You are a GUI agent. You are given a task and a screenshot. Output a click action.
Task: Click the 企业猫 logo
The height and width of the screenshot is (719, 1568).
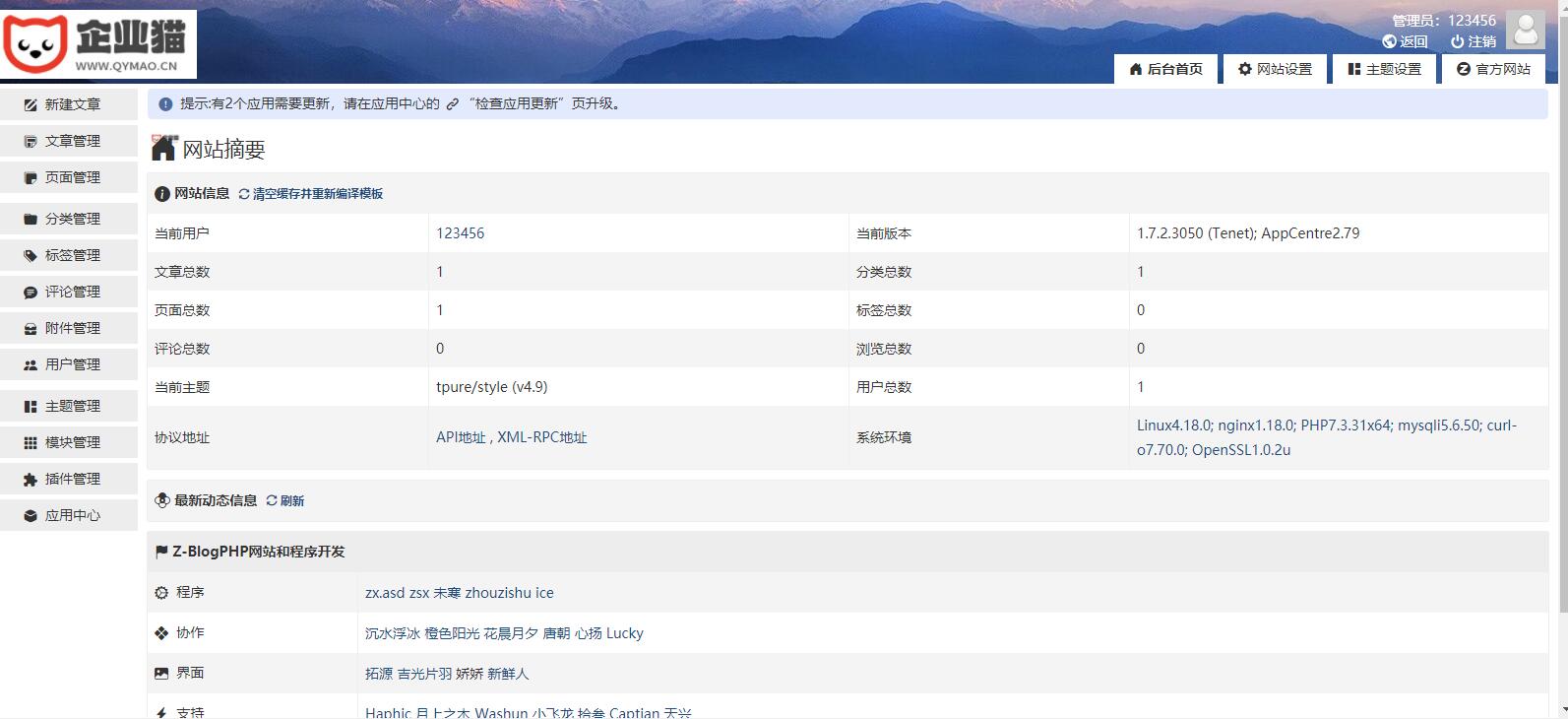[x=98, y=43]
